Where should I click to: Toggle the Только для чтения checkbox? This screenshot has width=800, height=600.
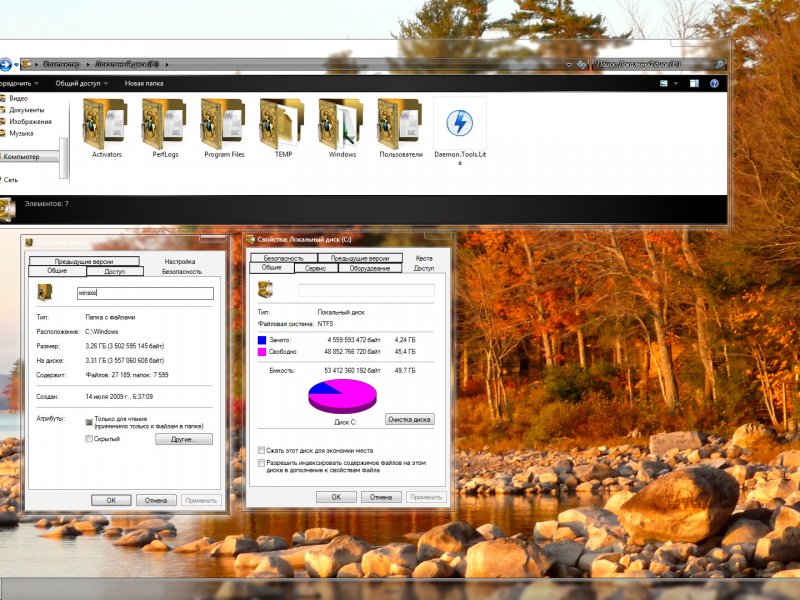click(x=89, y=422)
